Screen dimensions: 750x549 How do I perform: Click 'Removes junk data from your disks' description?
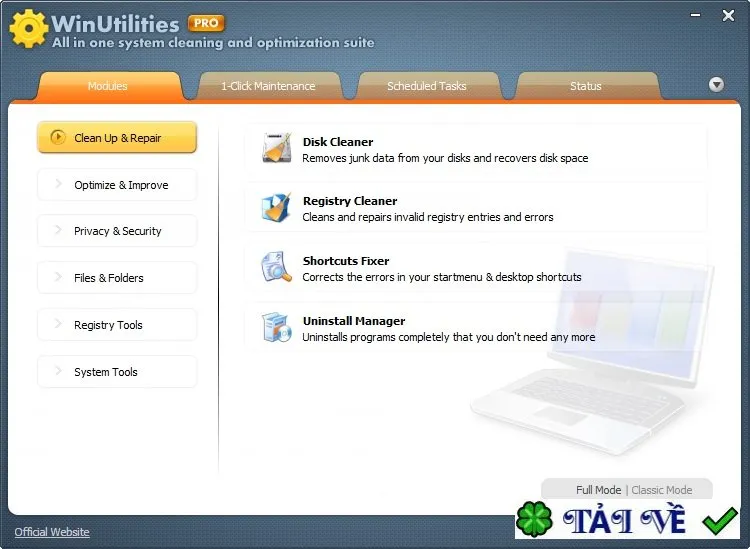click(445, 158)
